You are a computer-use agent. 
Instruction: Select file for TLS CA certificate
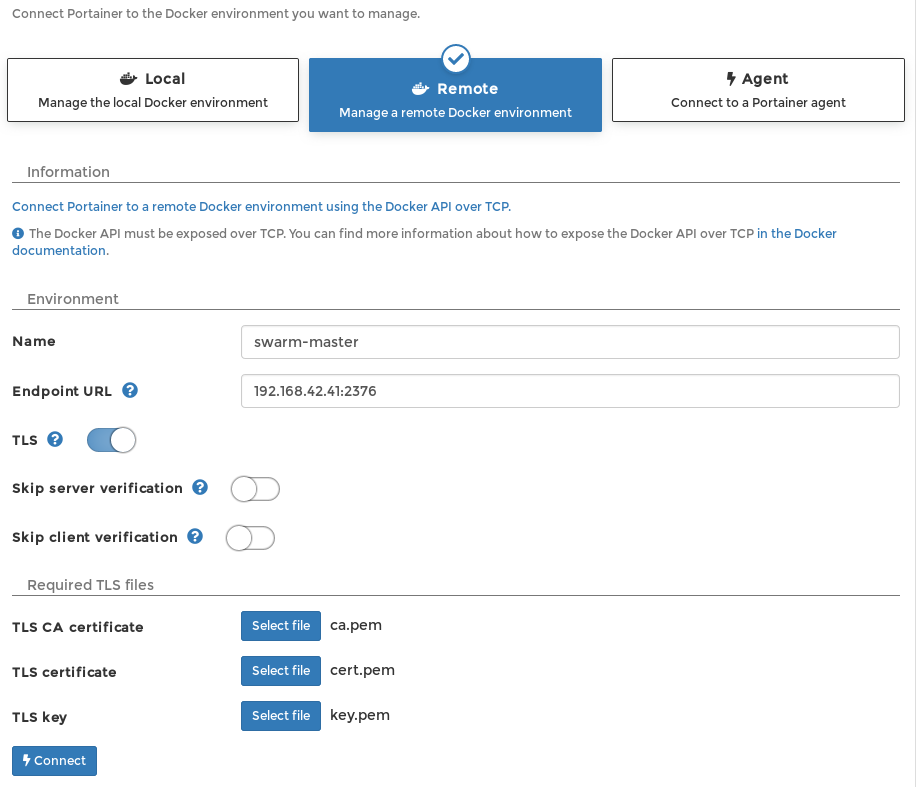pos(281,626)
